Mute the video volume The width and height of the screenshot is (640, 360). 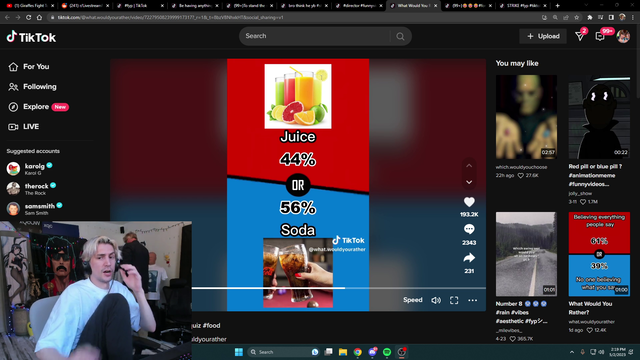click(x=436, y=300)
